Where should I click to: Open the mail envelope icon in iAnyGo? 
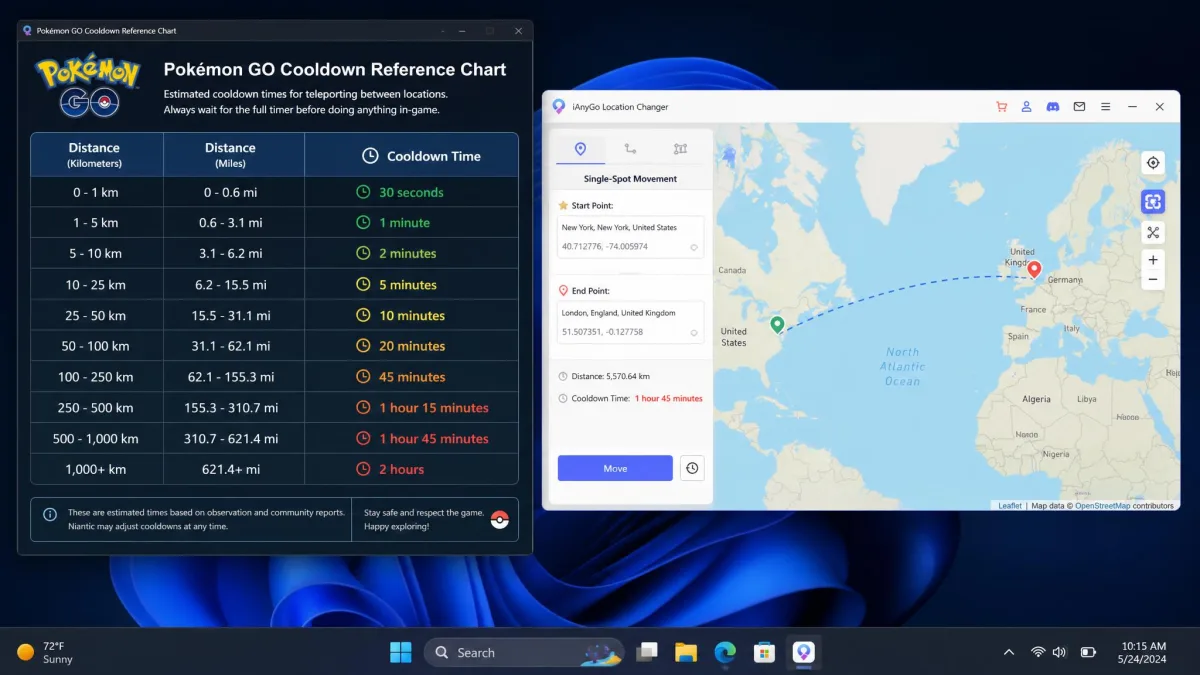pos(1080,107)
